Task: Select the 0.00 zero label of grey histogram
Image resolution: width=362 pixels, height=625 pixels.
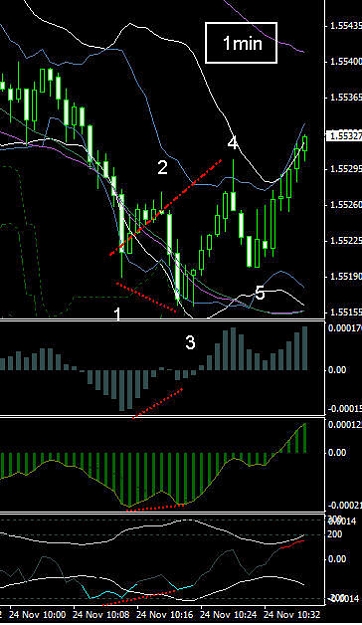Action: click(337, 370)
